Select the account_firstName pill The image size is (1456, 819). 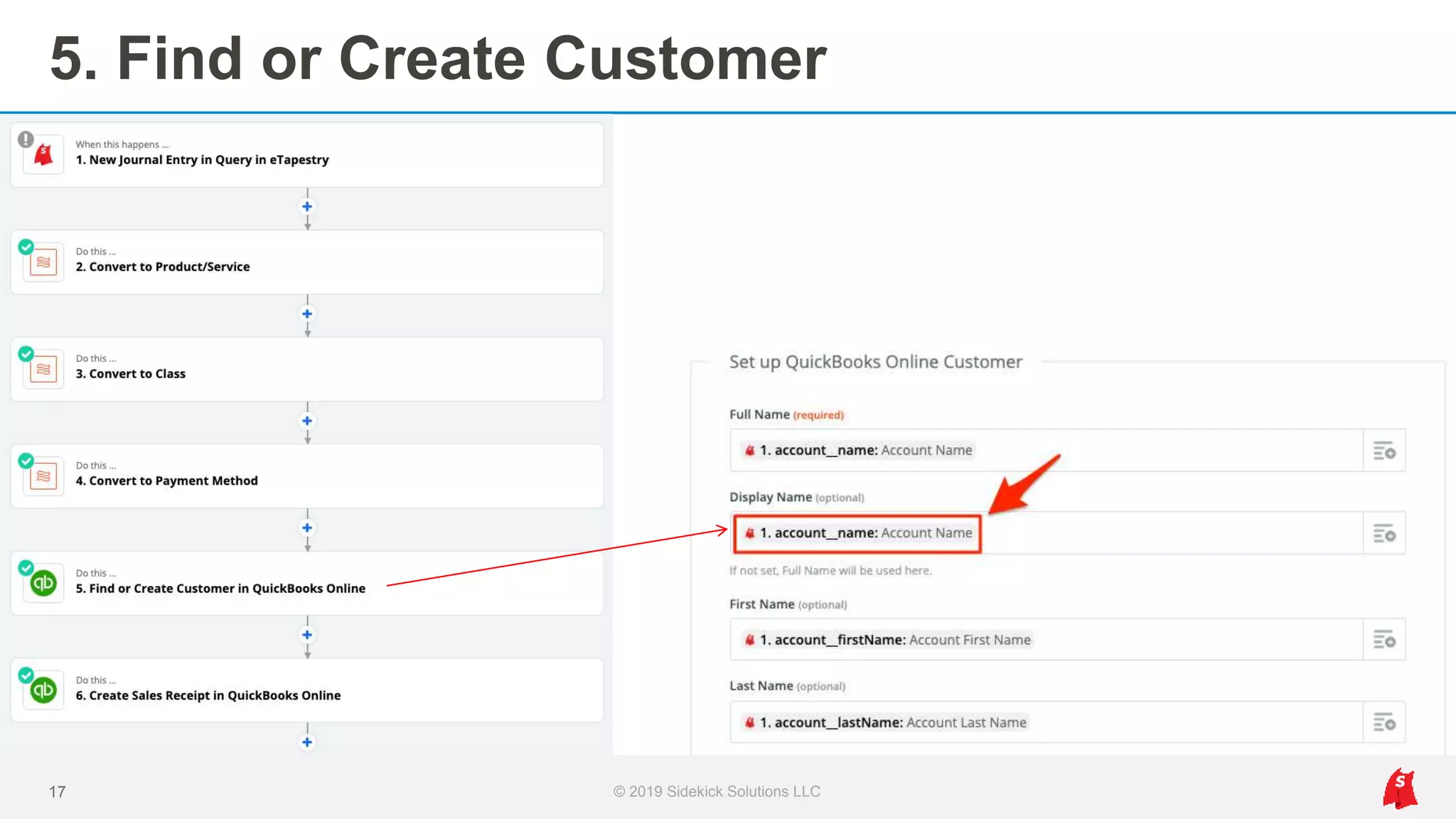(x=887, y=640)
